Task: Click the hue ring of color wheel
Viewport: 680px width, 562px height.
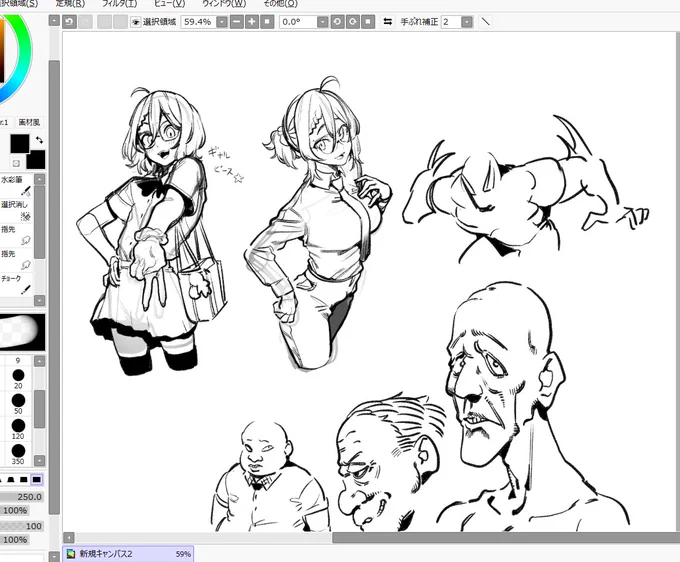Action: click(x=24, y=52)
